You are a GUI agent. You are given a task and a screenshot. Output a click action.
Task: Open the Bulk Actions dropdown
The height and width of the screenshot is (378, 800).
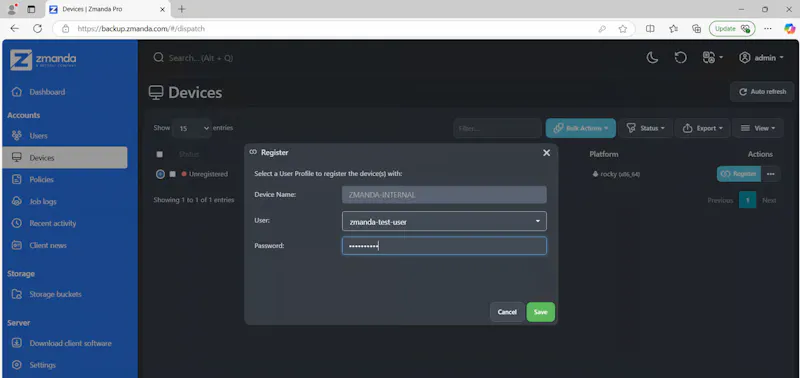click(x=581, y=129)
